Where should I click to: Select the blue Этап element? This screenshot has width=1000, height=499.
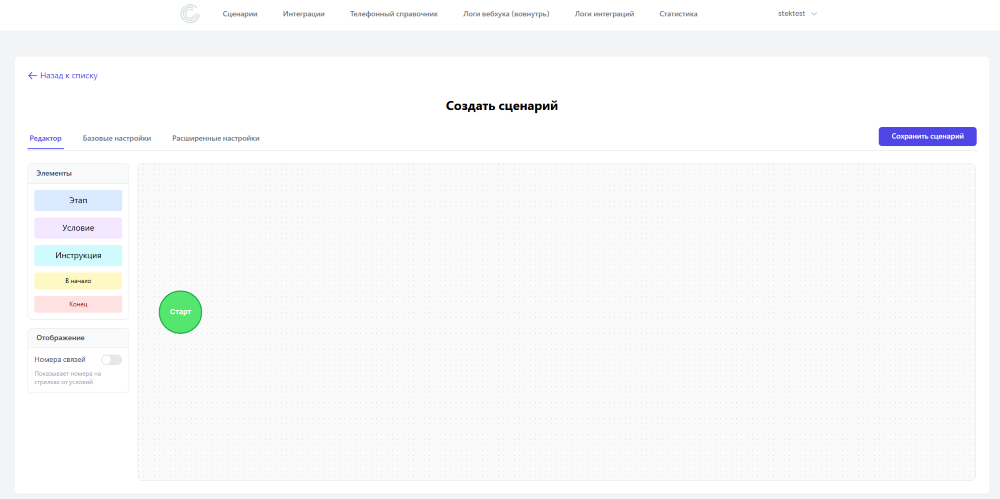point(78,200)
